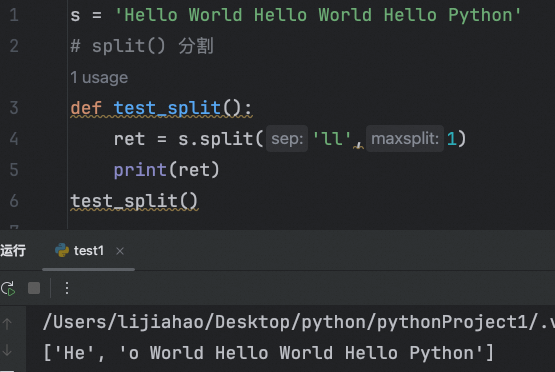Click the interpreter path in console output
Viewport: 555px width, 372px height.
298,322
